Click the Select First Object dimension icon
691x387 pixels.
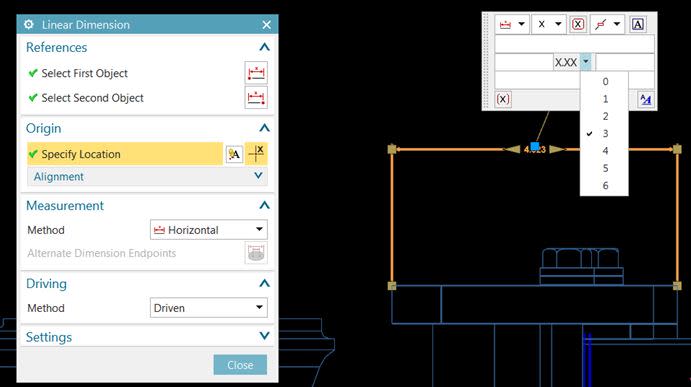pyautogui.click(x=256, y=73)
